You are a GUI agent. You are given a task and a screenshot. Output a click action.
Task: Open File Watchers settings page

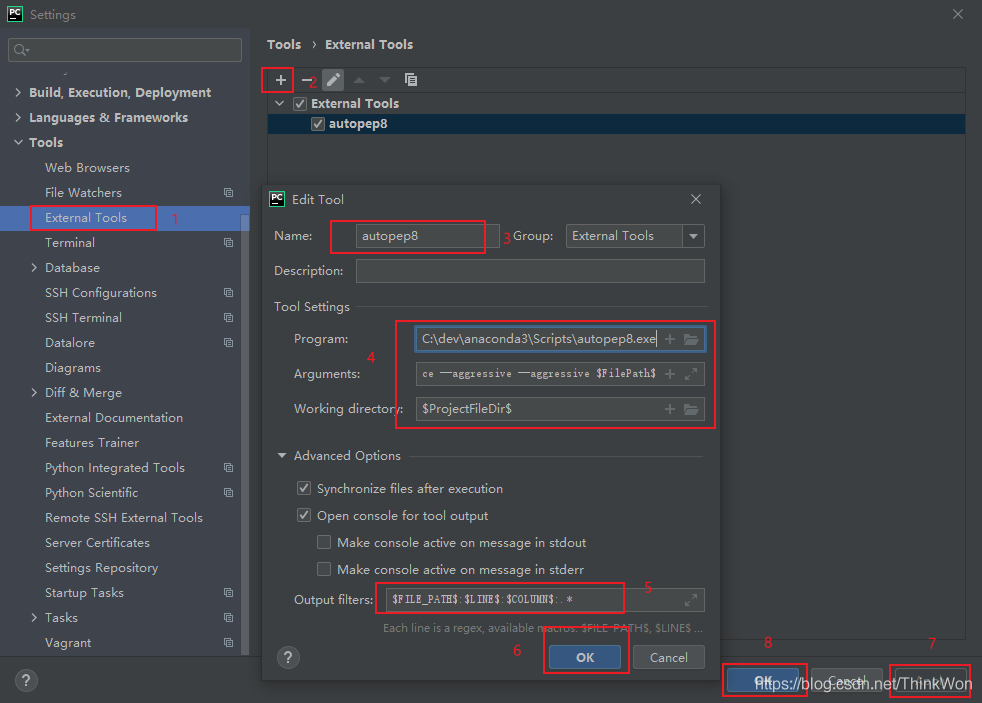coord(83,193)
